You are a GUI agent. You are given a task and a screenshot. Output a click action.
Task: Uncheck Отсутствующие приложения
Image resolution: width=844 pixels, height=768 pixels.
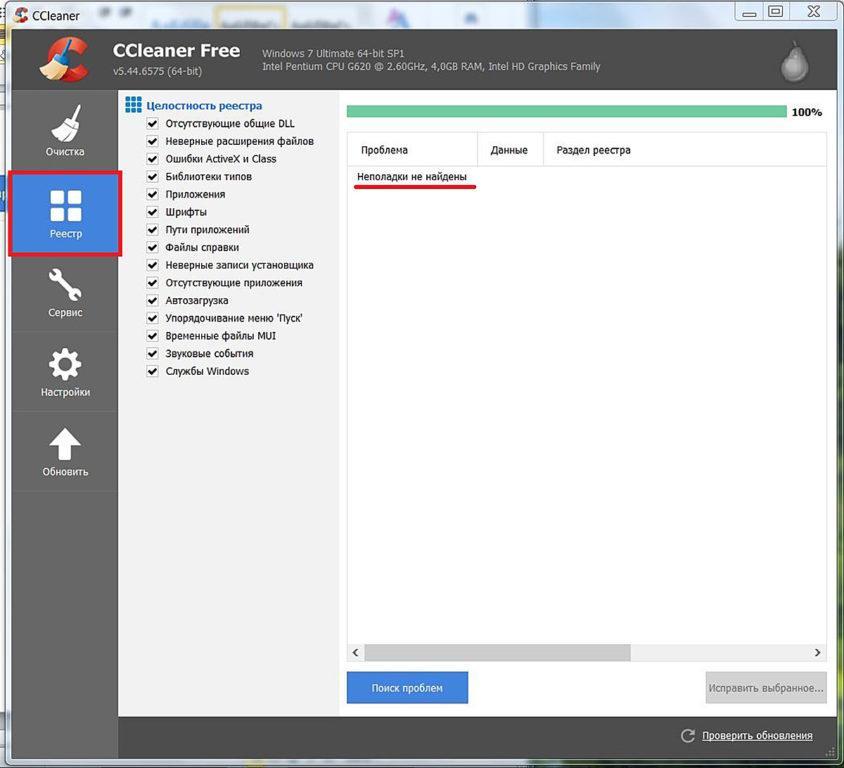[x=152, y=283]
